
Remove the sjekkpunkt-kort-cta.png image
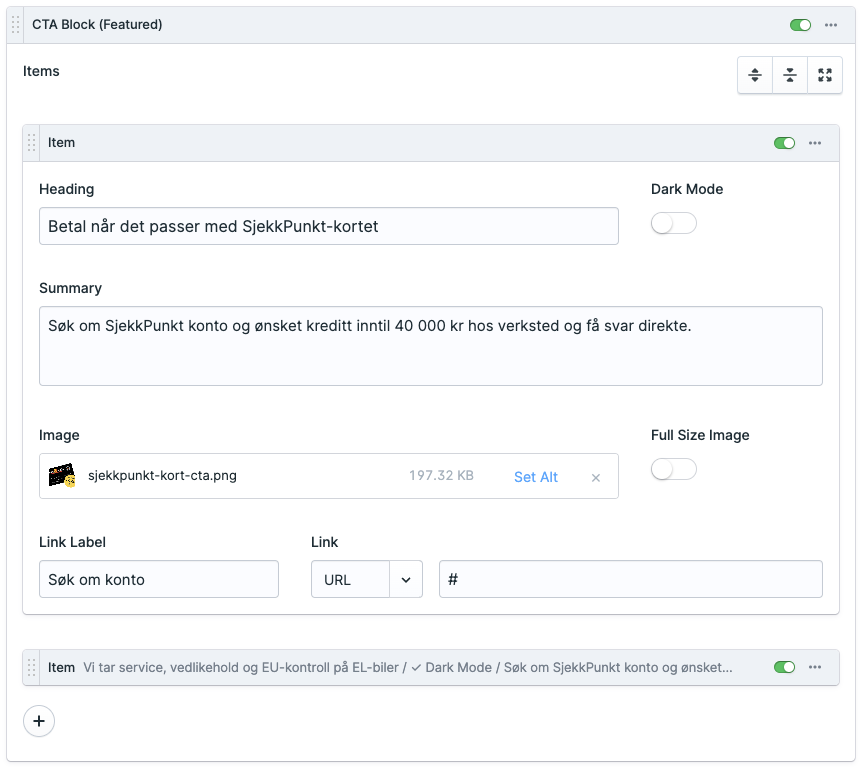click(x=596, y=478)
